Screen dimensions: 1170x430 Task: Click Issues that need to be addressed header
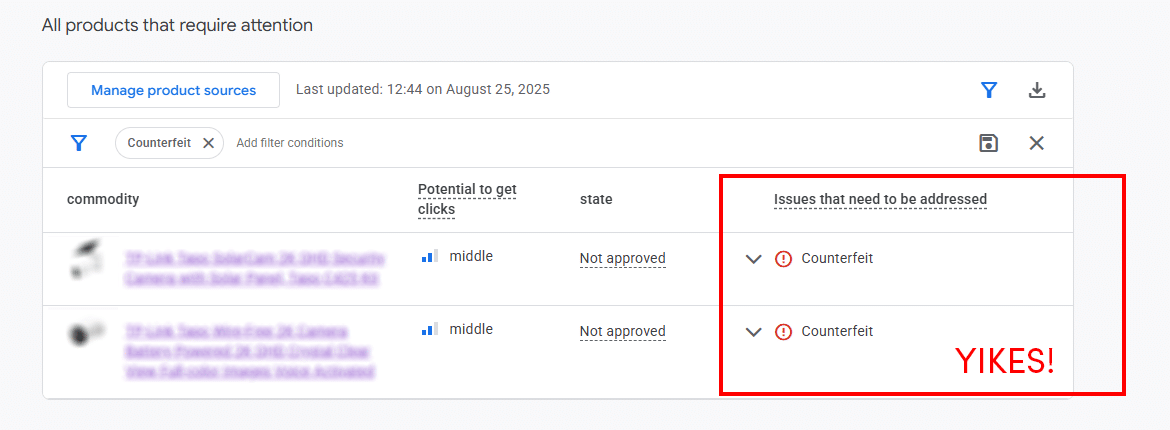[880, 199]
